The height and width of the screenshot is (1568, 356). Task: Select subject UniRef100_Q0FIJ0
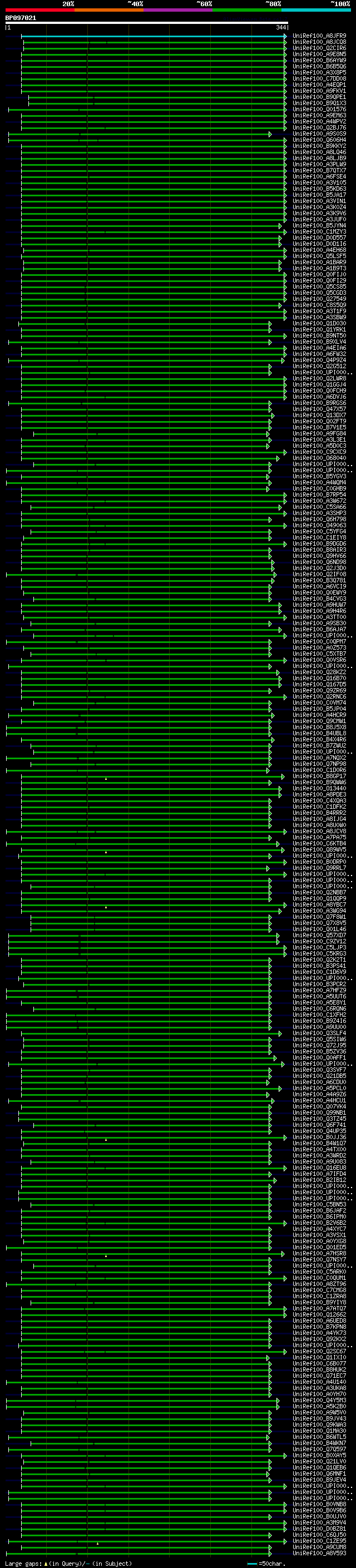(319, 275)
